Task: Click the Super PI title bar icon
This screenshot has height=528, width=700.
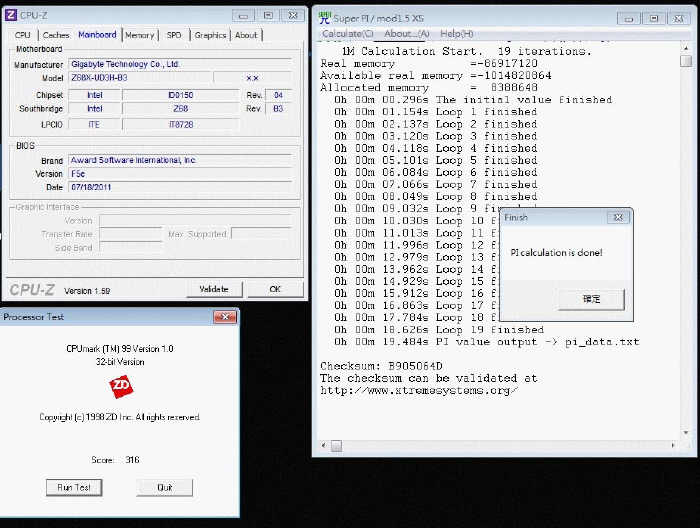Action: click(325, 18)
